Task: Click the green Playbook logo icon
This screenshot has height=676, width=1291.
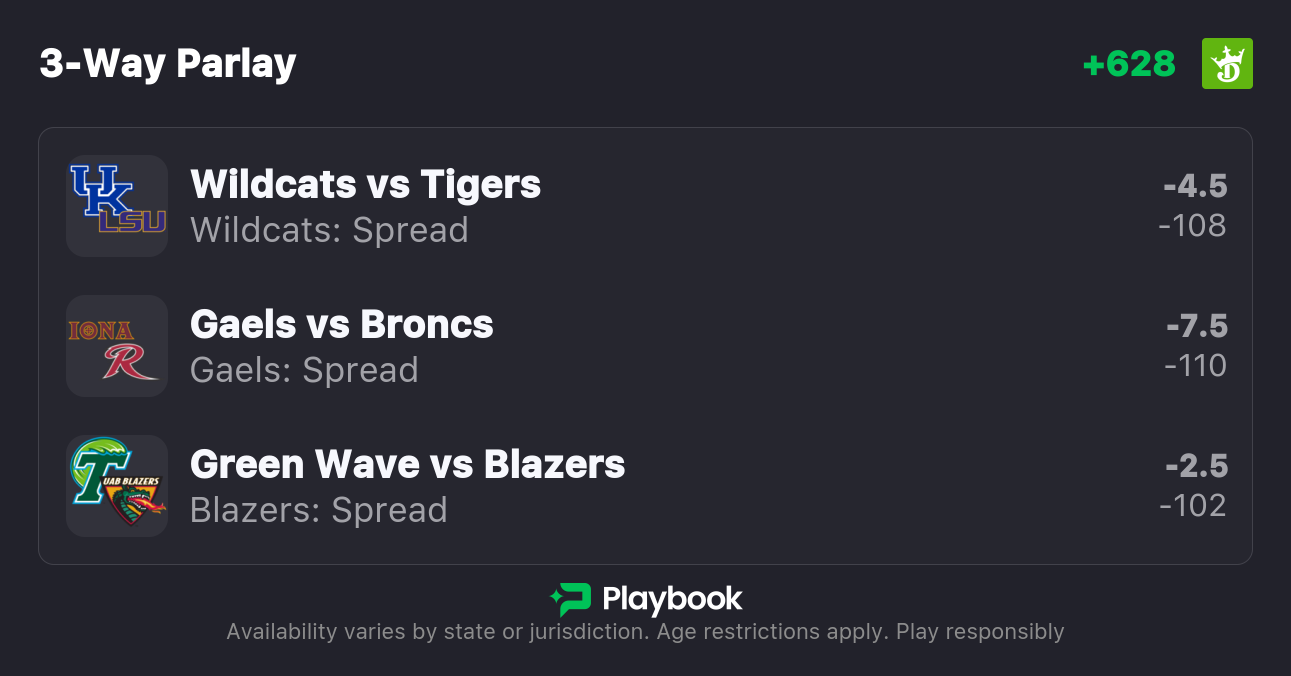Action: [570, 599]
